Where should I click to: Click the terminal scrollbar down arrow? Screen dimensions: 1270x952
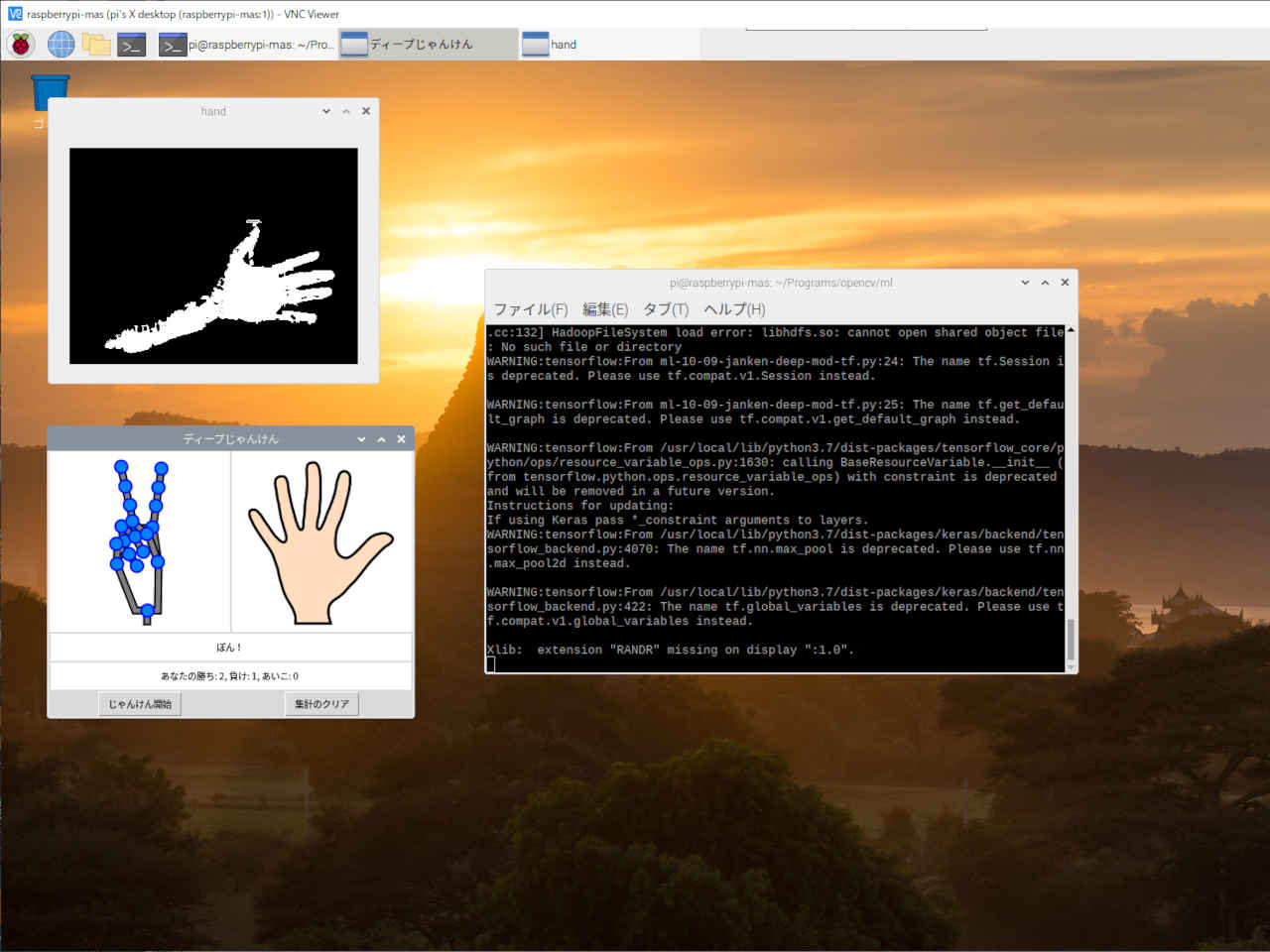1071,667
